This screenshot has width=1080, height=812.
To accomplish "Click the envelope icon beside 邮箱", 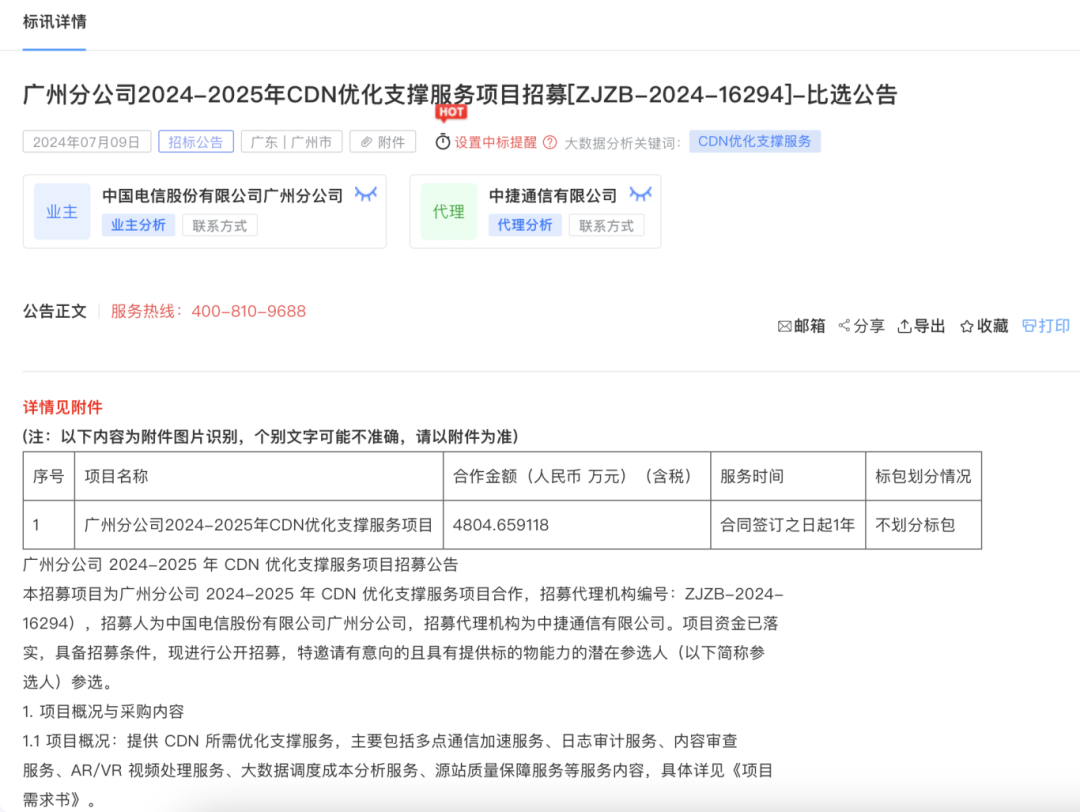I will click(784, 326).
